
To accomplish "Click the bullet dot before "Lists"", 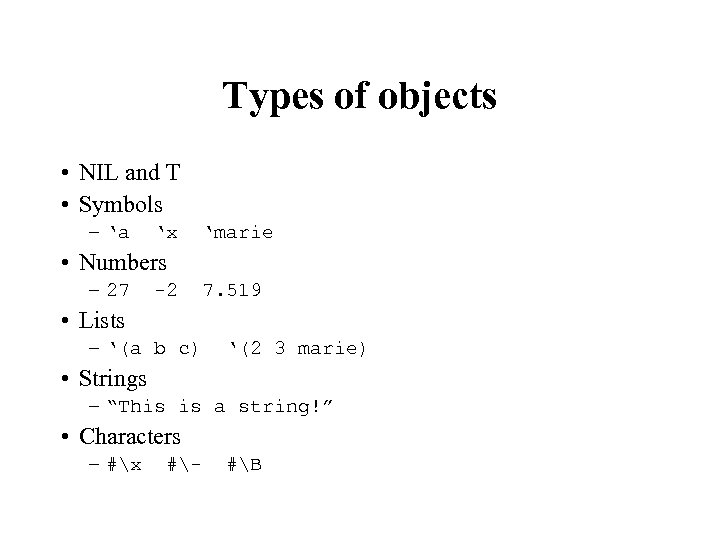I will point(64,321).
